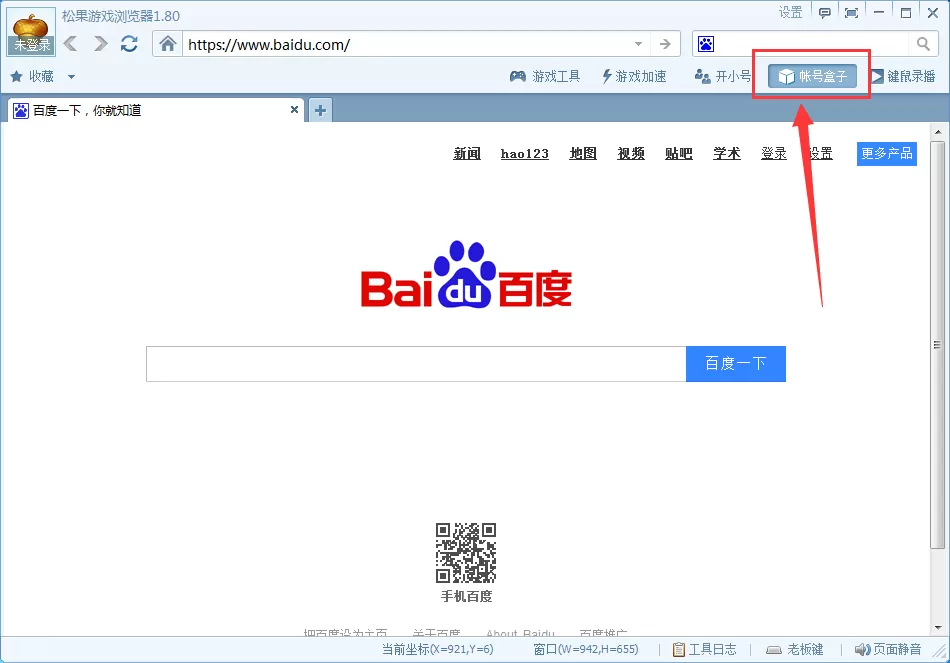This screenshot has width=950, height=663.
Task: Open the 新闻 link
Action: [467, 154]
